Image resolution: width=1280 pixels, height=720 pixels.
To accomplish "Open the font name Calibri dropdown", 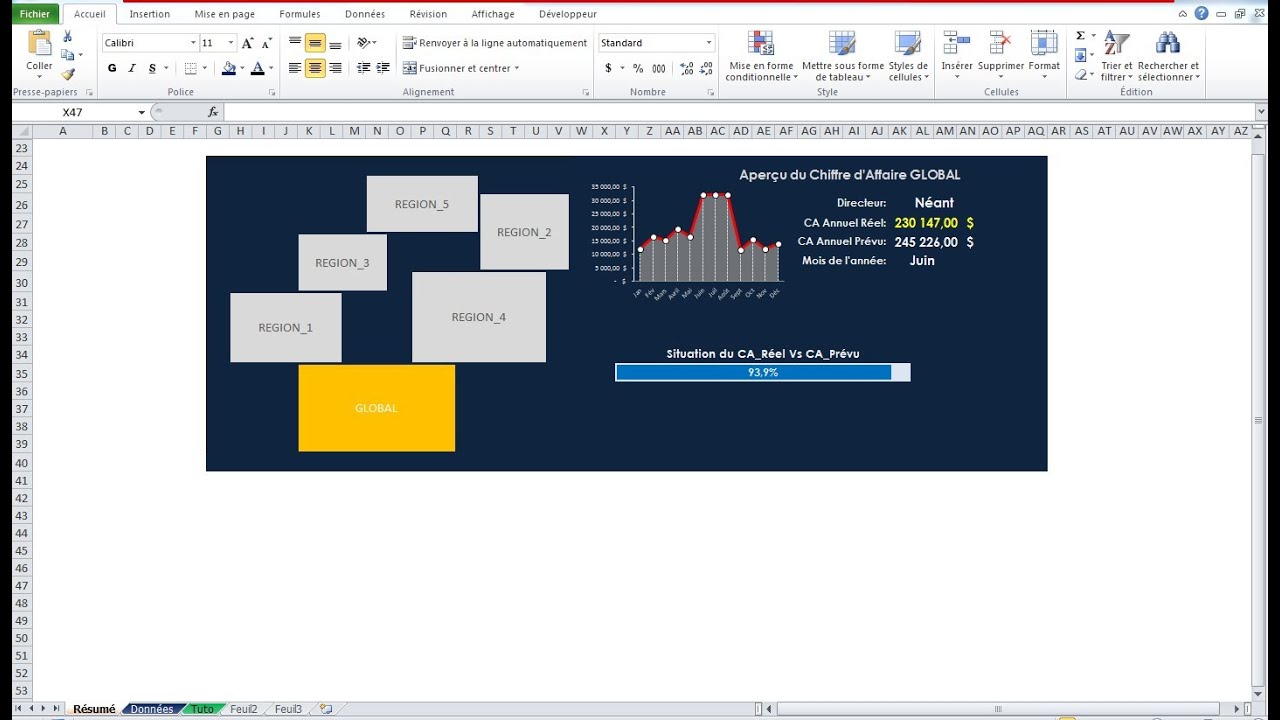I will (x=193, y=43).
